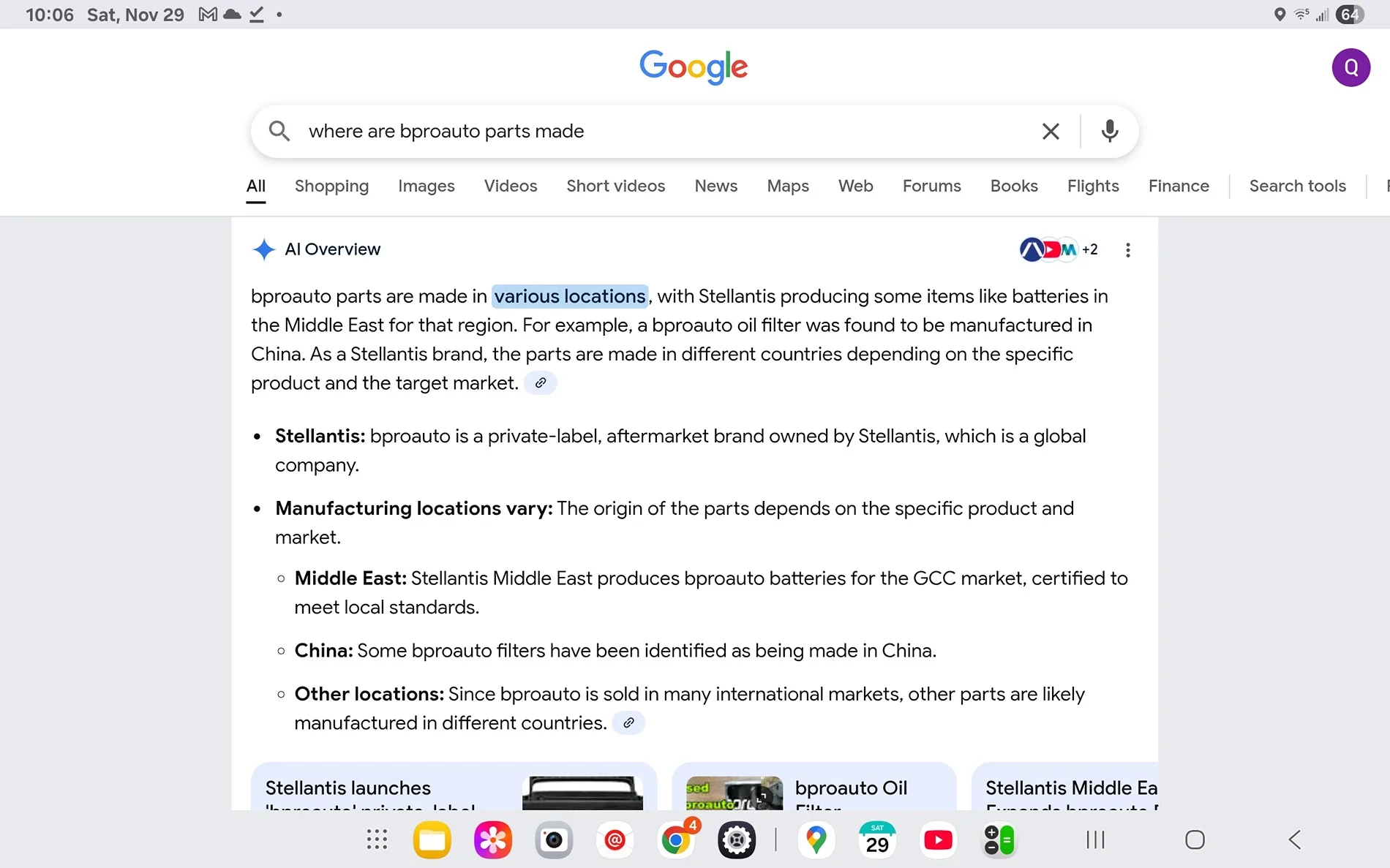The height and width of the screenshot is (868, 1390).
Task: Switch to the Shopping tab
Action: pyautogui.click(x=331, y=186)
